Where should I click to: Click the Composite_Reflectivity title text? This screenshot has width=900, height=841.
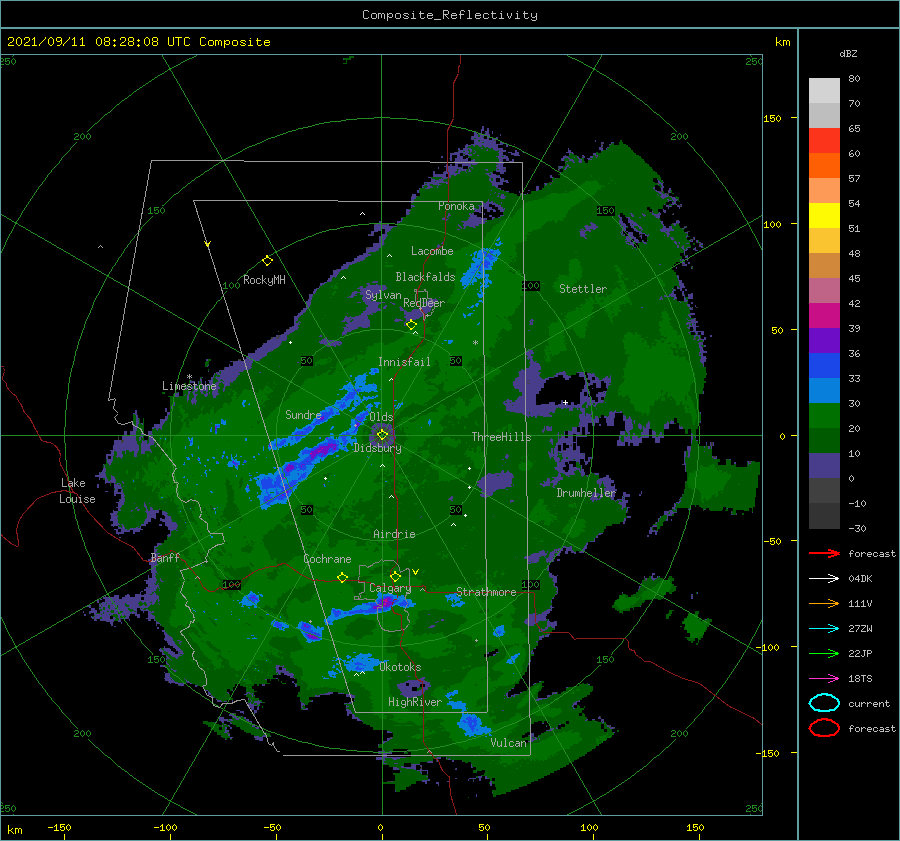pos(450,15)
